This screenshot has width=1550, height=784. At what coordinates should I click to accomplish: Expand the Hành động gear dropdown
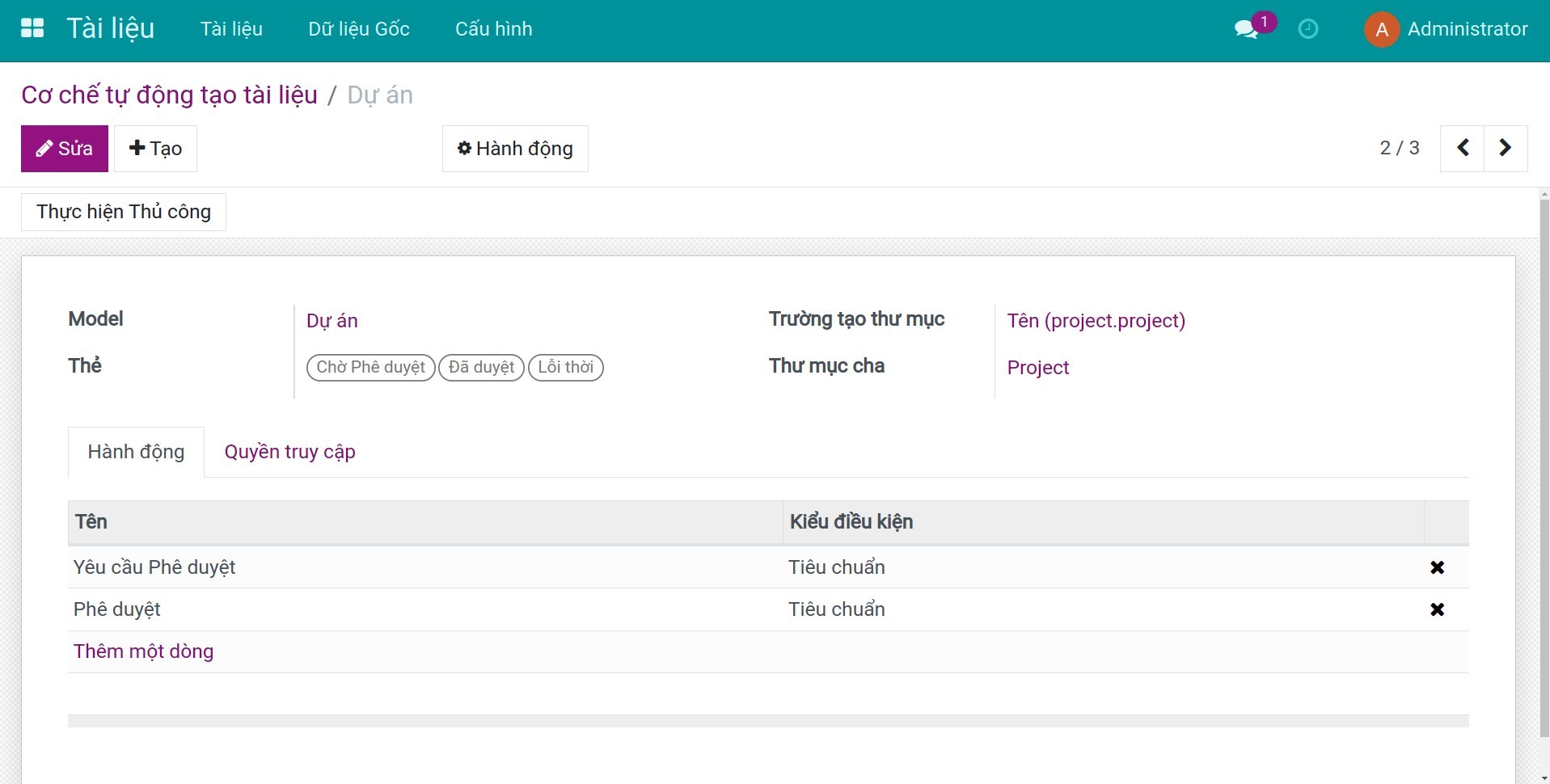coord(515,149)
